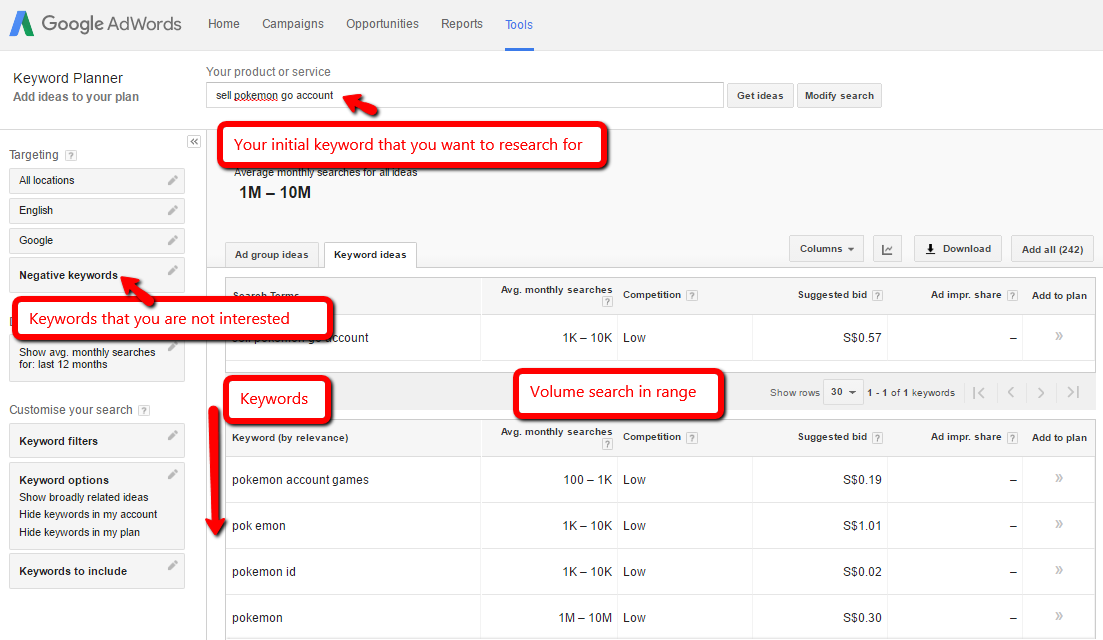
Task: Go to first page of keywords
Action: point(978,392)
